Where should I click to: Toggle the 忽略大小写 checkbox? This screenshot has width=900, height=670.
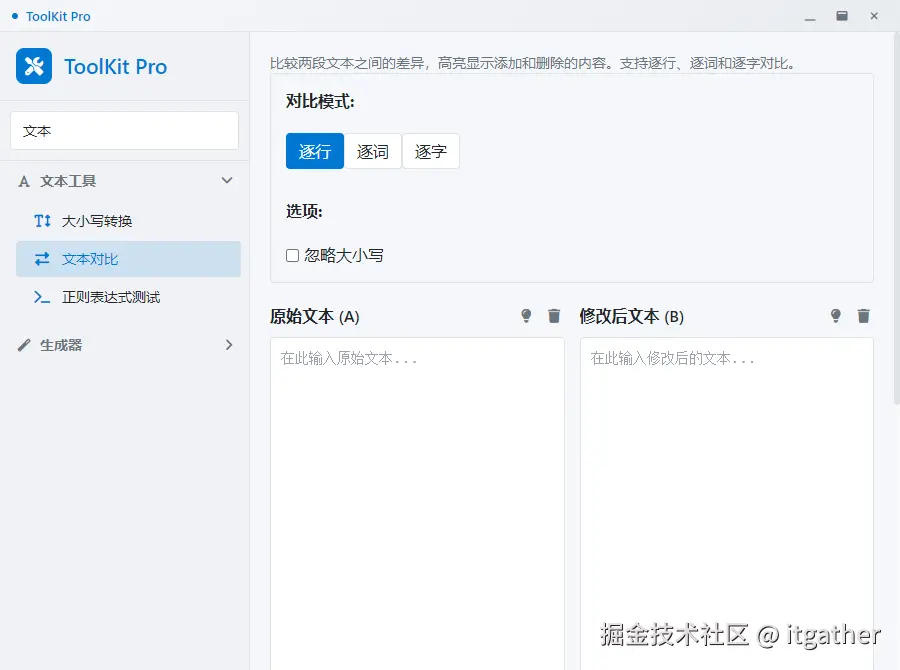292,255
